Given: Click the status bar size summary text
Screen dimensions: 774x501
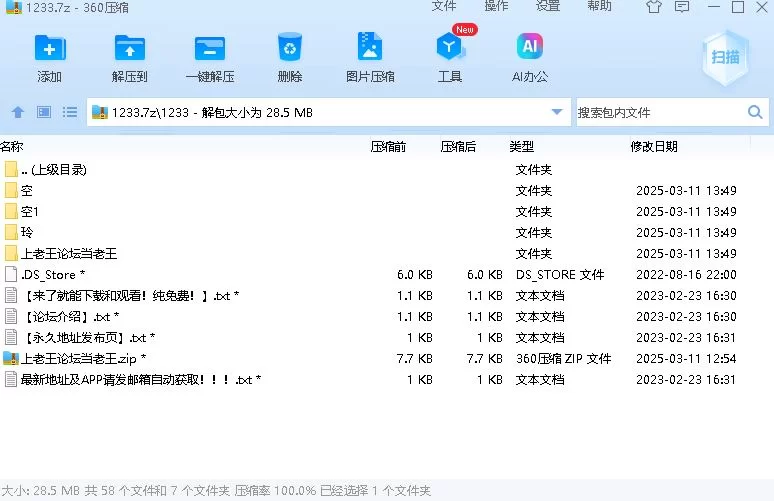Looking at the screenshot, I should pyautogui.click(x=216, y=491).
